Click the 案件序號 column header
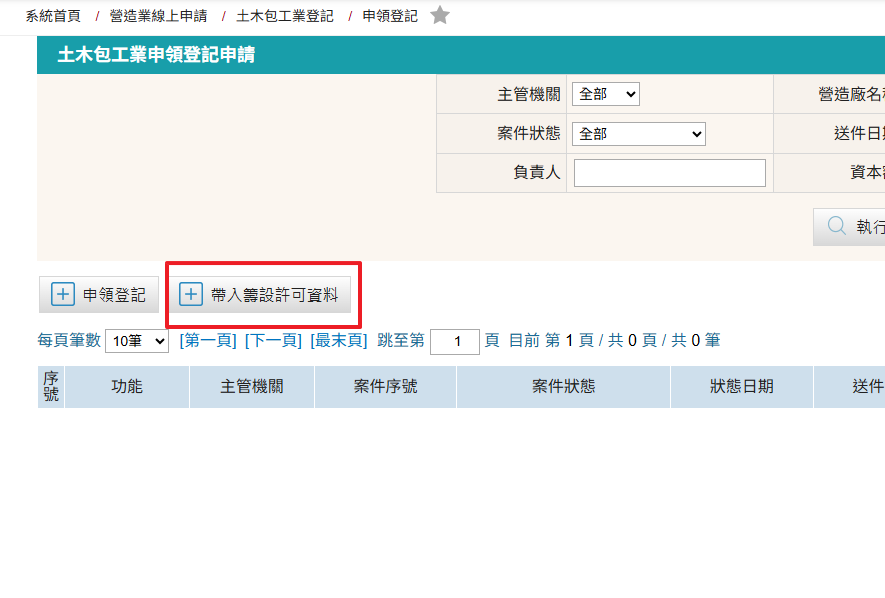Image resolution: width=885 pixels, height=598 pixels. pos(385,387)
